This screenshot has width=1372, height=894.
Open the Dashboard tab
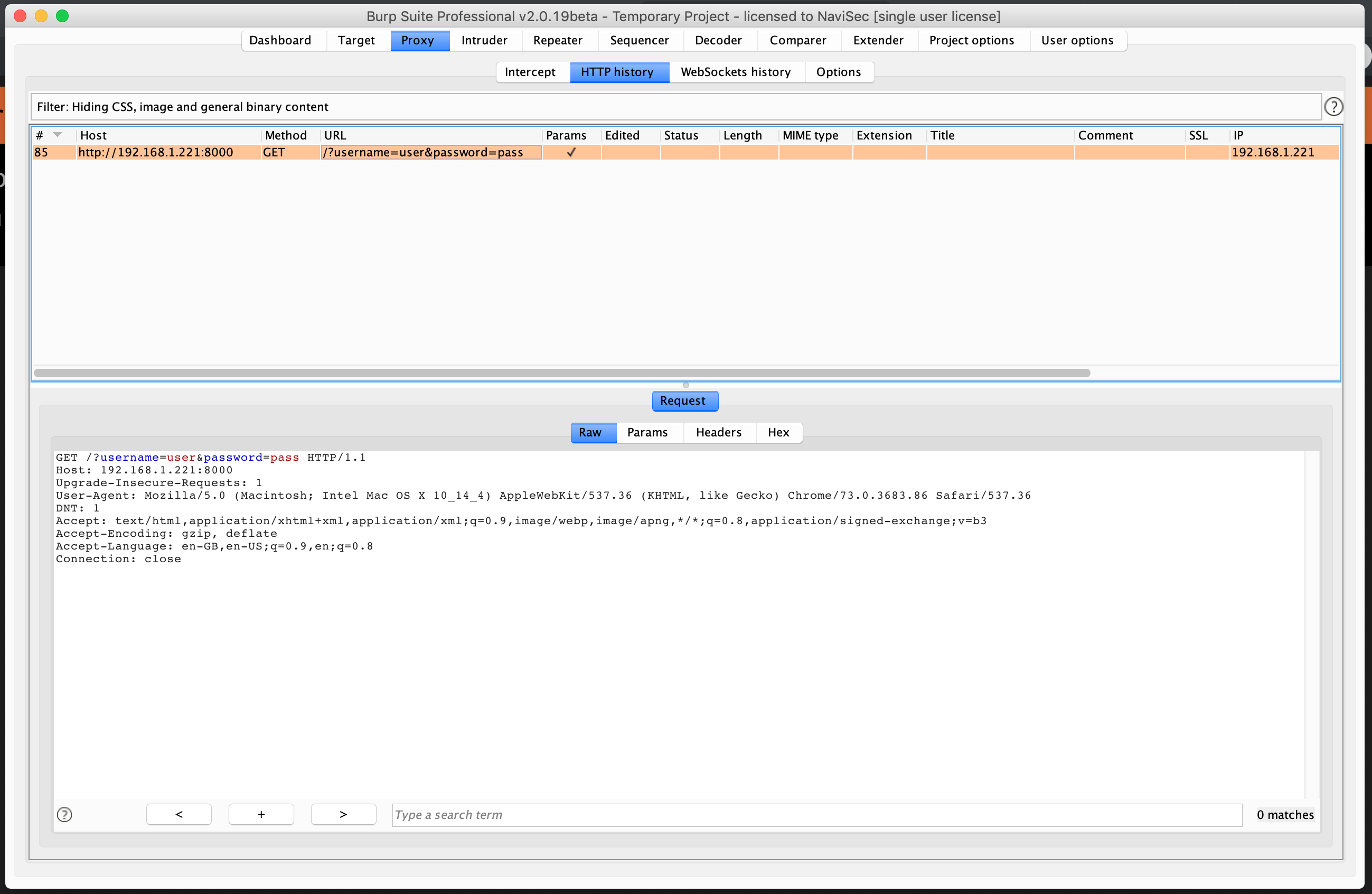tap(280, 40)
